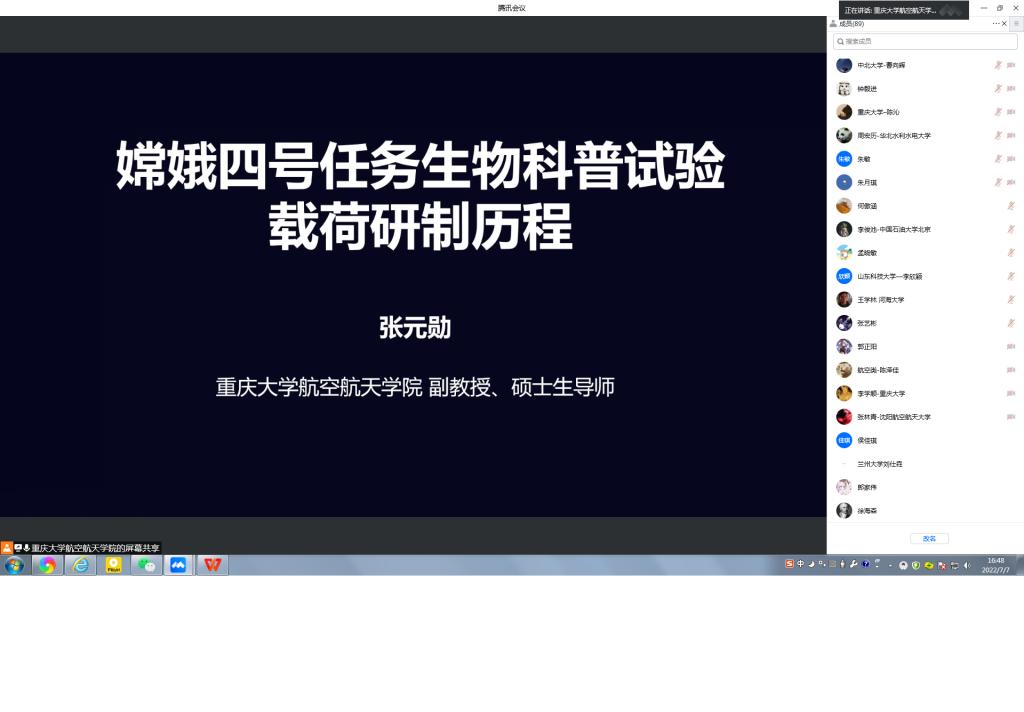Open the members panel more options (…) menu
Image resolution: width=1024 pixels, height=712 pixels.
click(995, 23)
